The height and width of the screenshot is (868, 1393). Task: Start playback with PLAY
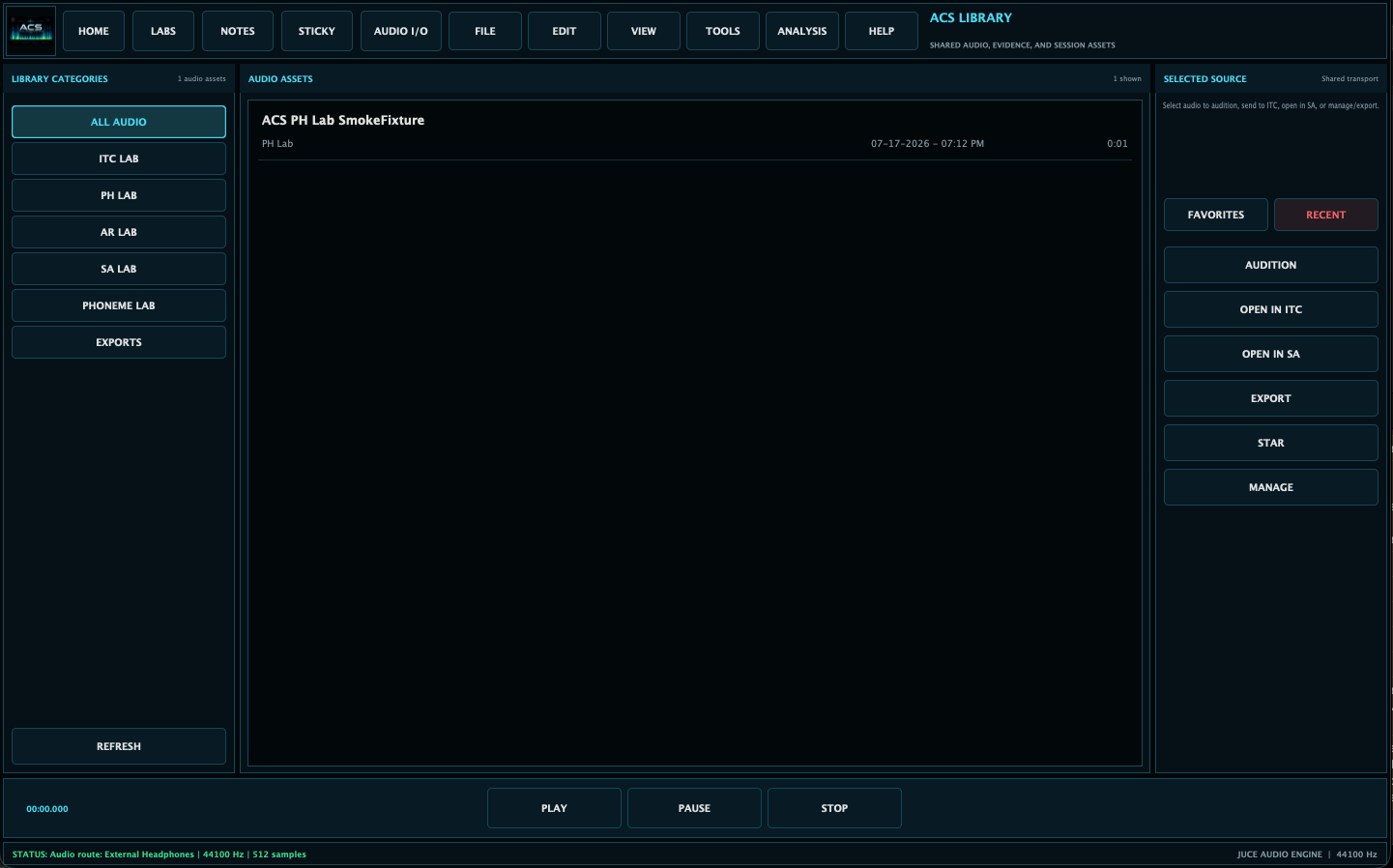tap(554, 808)
